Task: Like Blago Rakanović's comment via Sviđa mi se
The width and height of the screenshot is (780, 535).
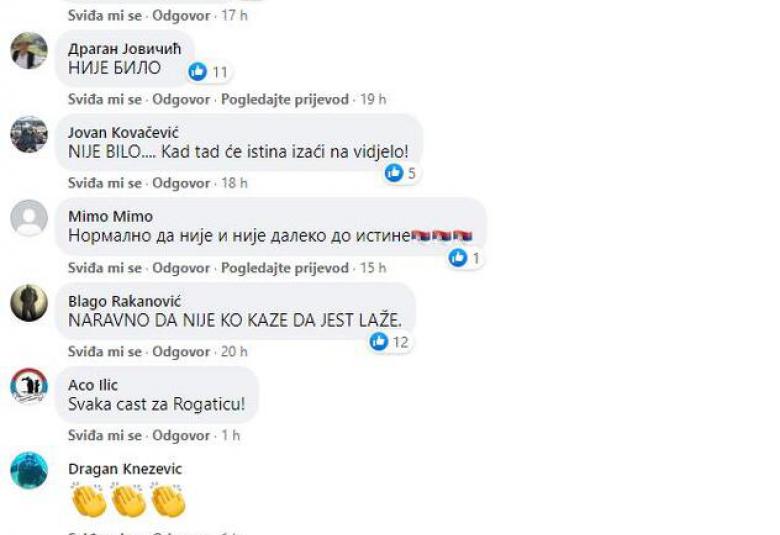Action: coord(105,352)
